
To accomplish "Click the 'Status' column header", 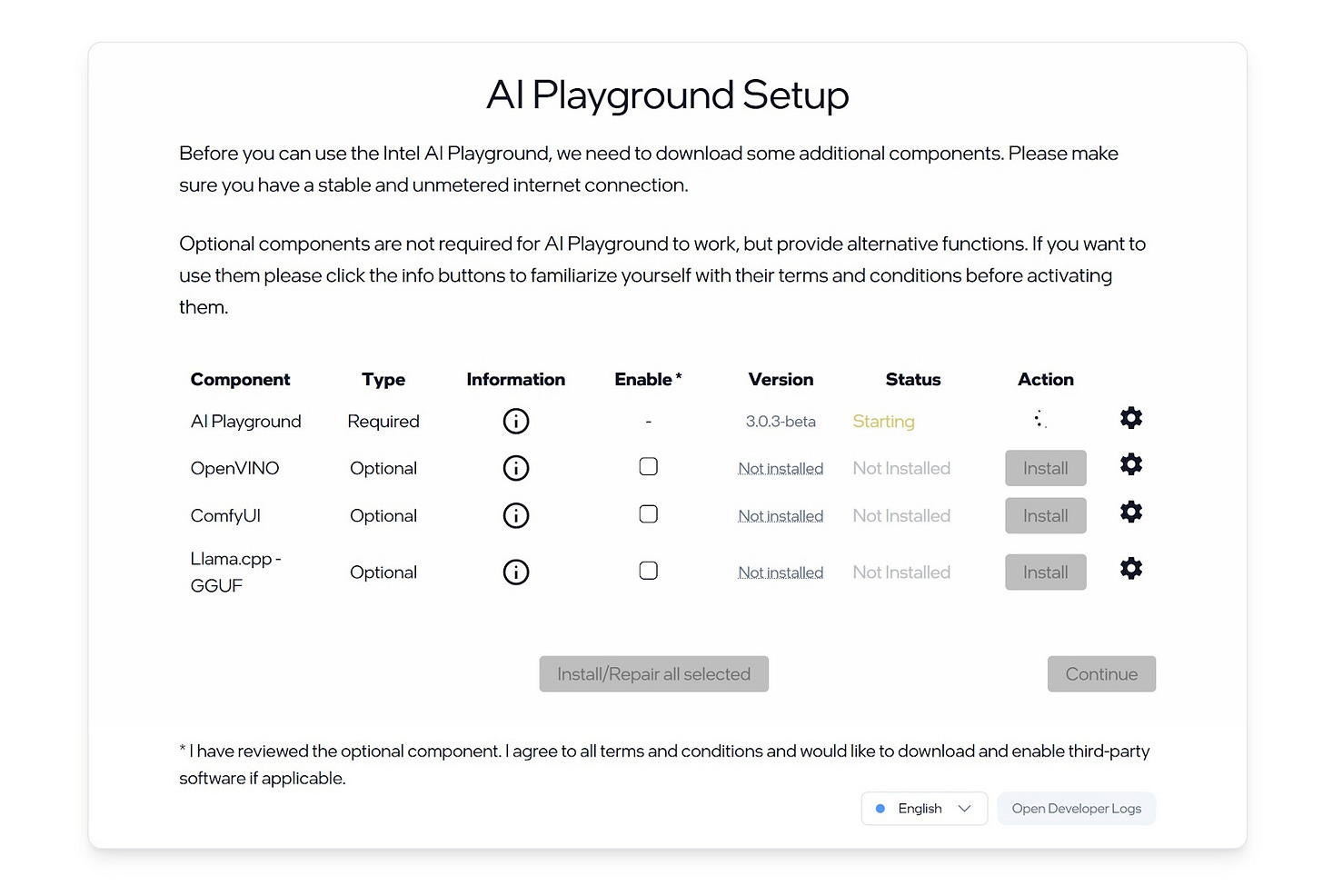I will [x=913, y=380].
